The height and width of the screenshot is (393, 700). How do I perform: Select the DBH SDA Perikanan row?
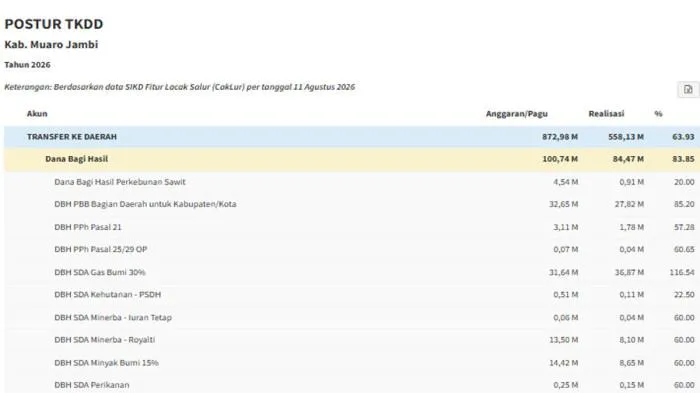coord(352,385)
